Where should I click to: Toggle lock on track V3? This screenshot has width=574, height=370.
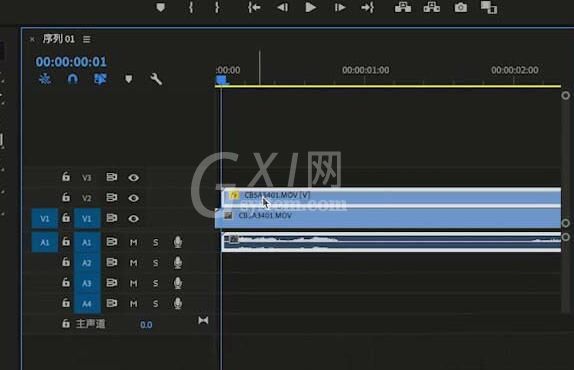[66, 177]
